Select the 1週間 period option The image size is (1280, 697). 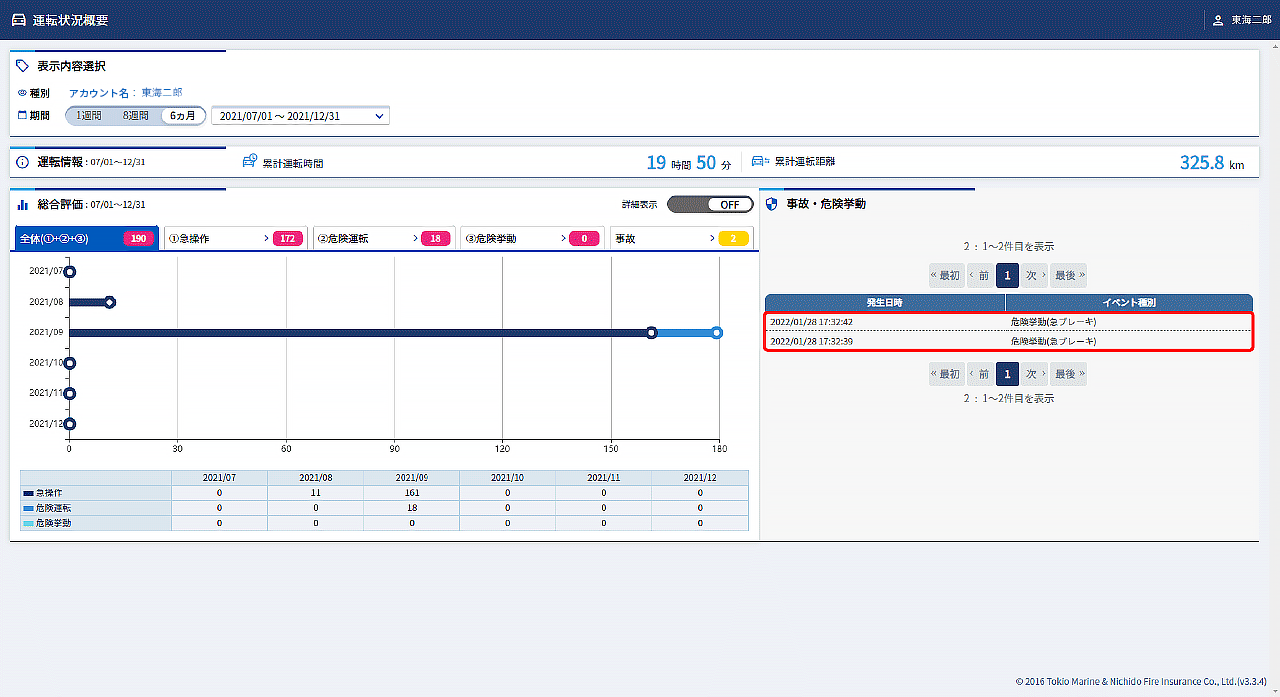[x=89, y=116]
